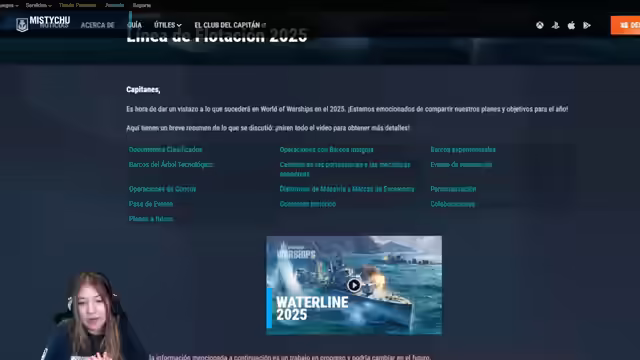
Task: Click the Waterline 2025 video thumbnail title
Action: (x=312, y=308)
